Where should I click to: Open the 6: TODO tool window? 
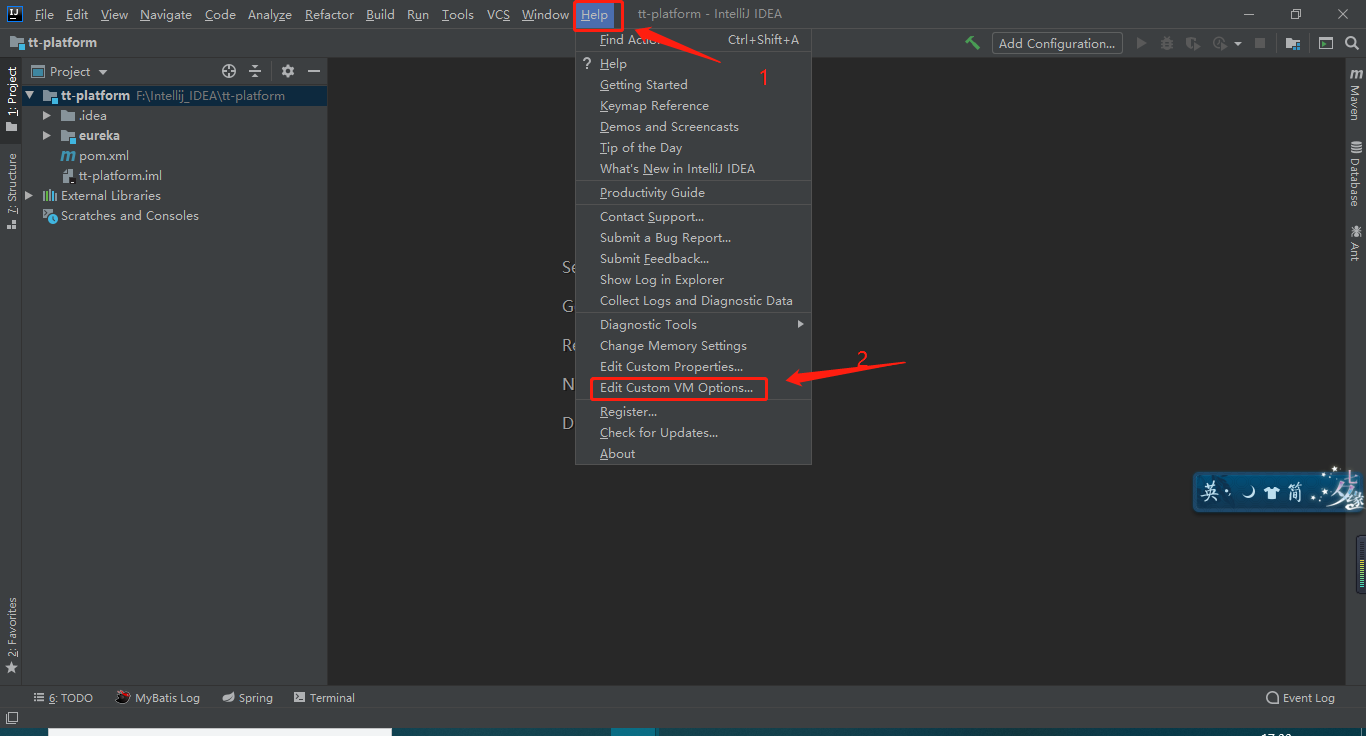coord(63,698)
